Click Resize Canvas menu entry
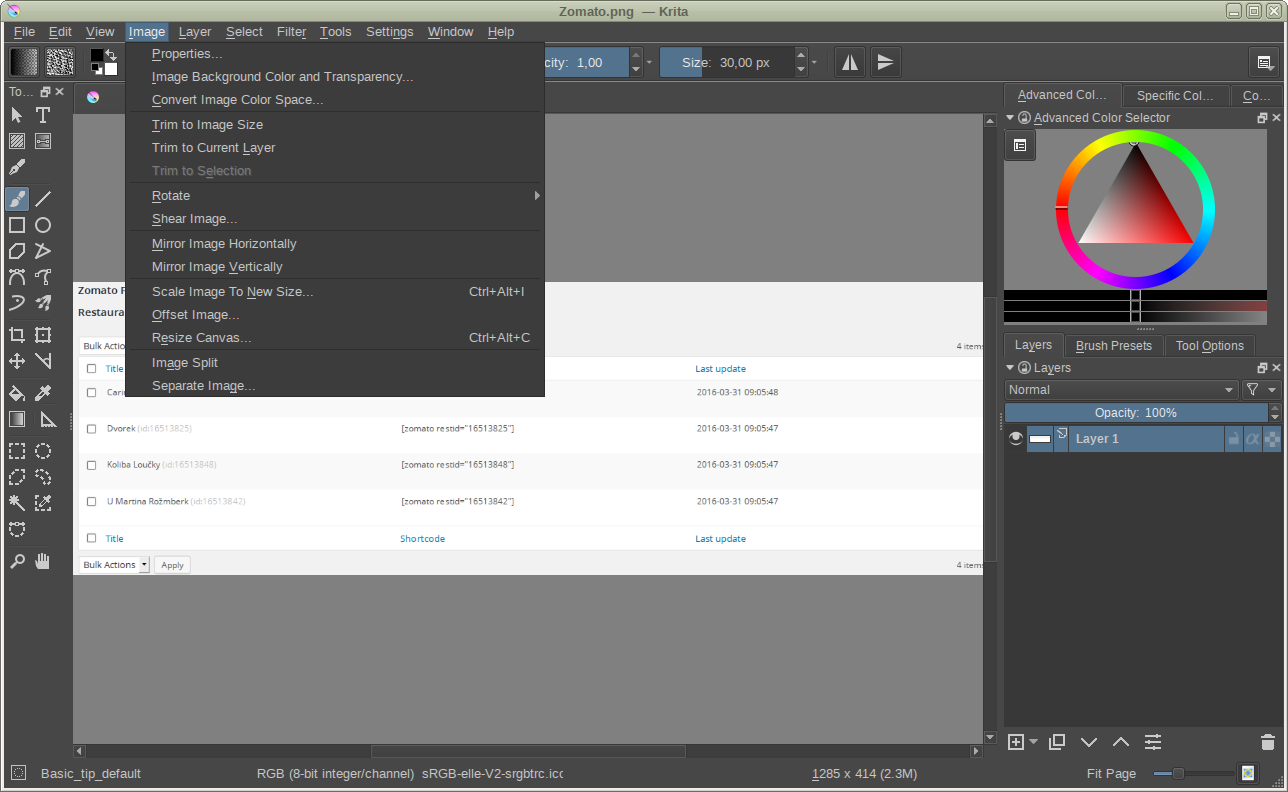Screen dimensions: 1288x792 tap(201, 338)
